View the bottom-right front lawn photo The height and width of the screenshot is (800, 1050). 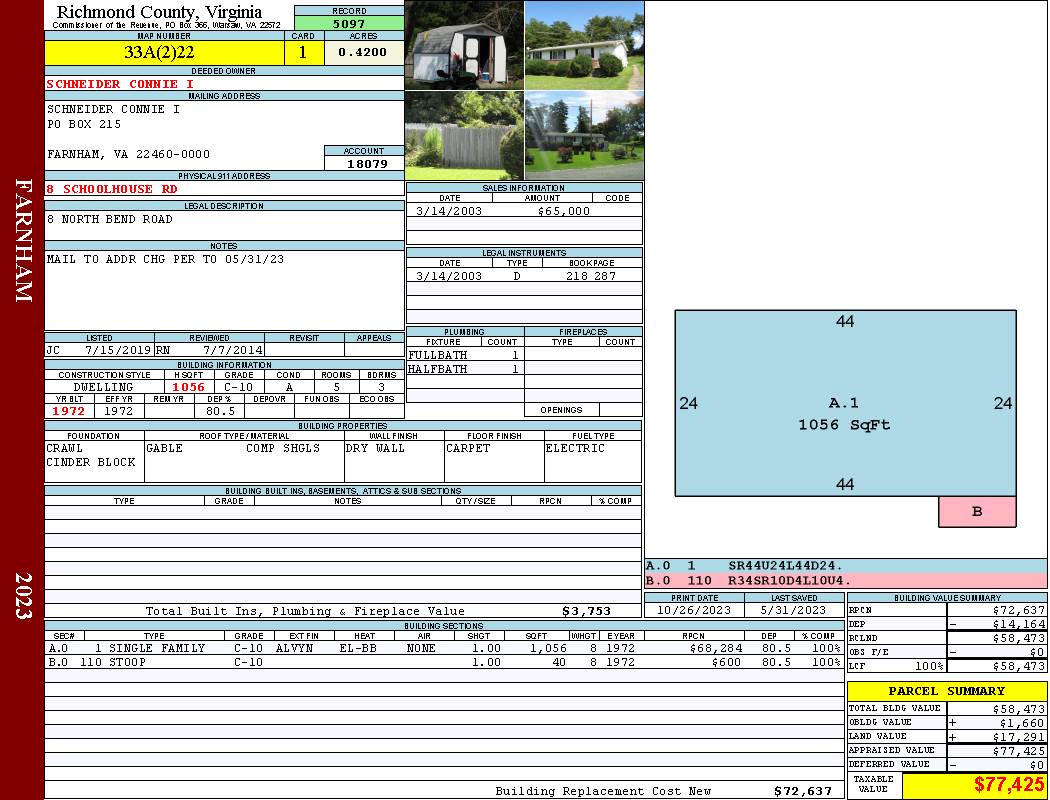coord(584,135)
